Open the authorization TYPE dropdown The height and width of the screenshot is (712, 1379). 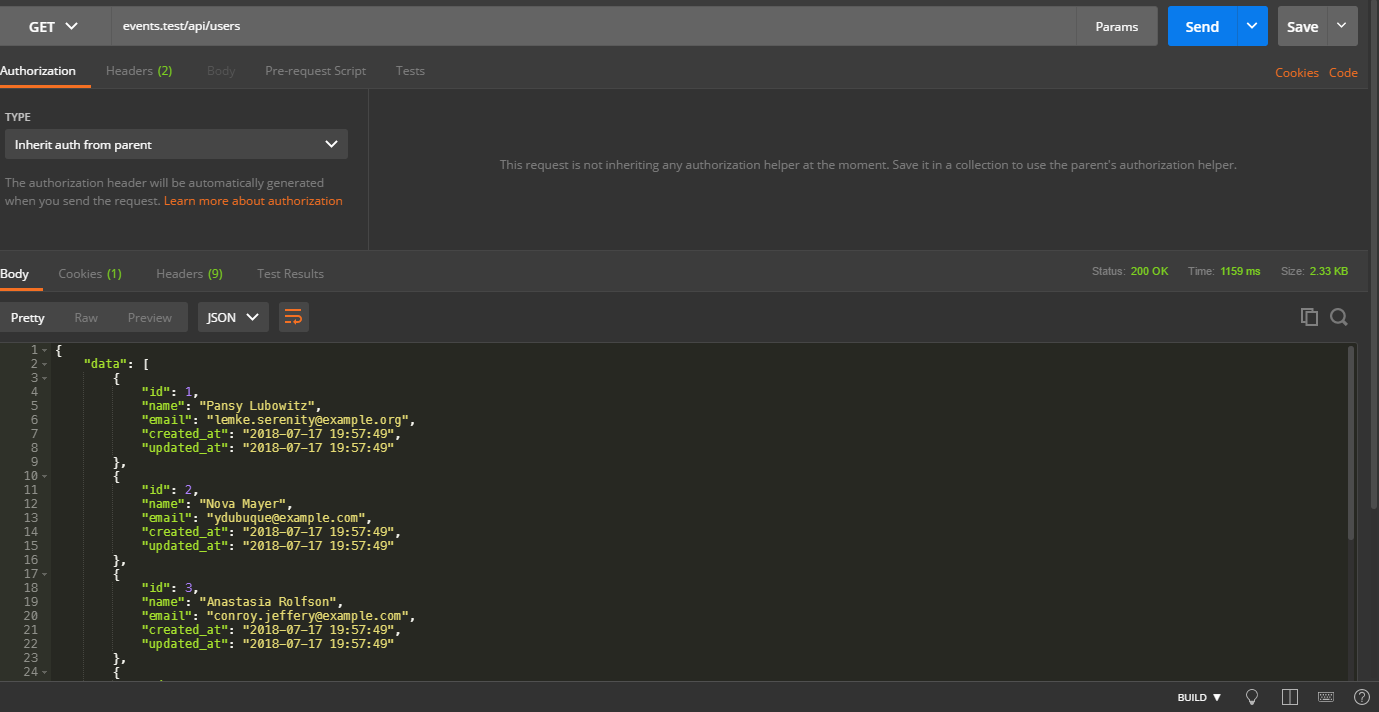[x=176, y=144]
